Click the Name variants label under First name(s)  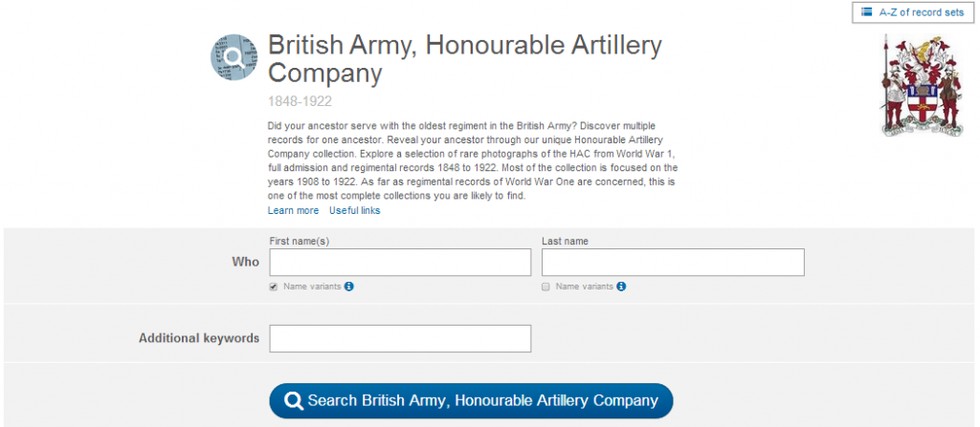[x=312, y=286]
